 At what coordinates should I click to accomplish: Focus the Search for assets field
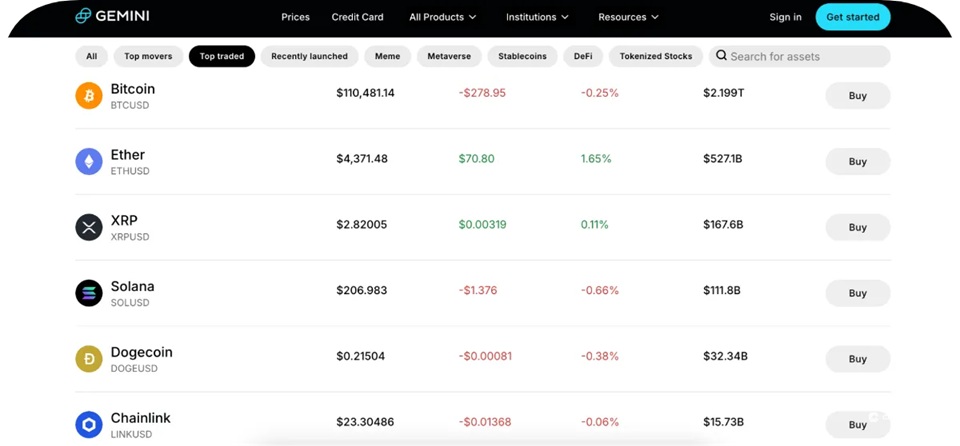800,56
